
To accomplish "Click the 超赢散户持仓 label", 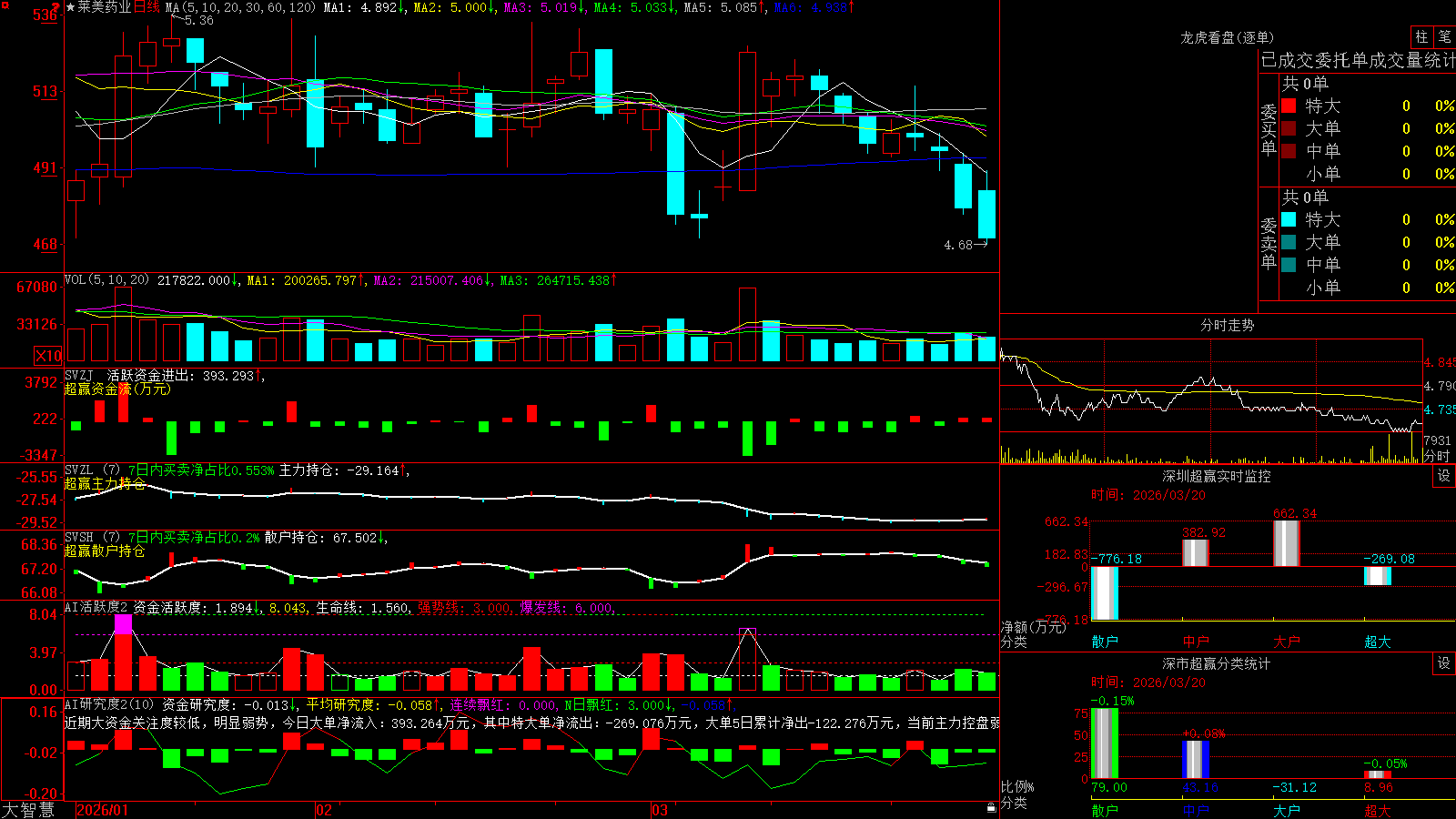I will coord(105,551).
